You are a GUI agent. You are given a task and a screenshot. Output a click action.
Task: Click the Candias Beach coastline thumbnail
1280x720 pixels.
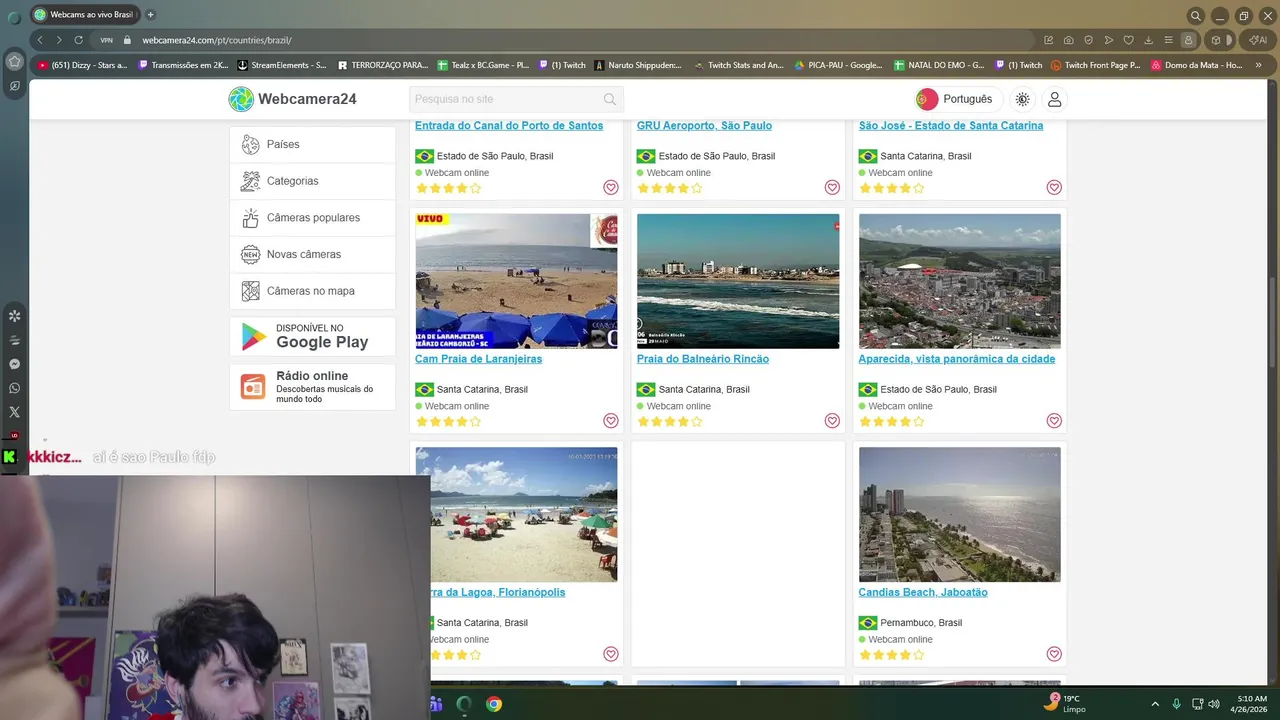(x=959, y=514)
